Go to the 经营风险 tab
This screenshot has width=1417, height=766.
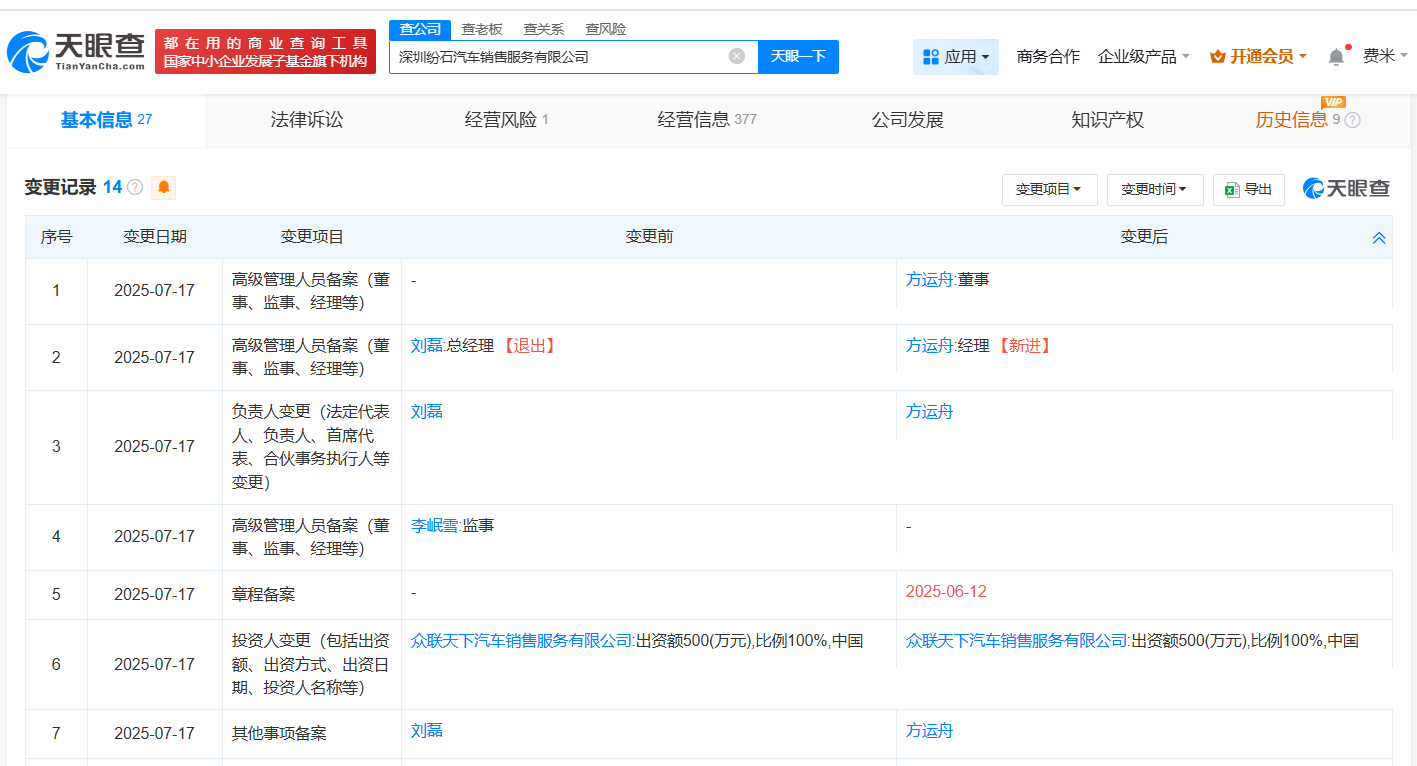pos(507,120)
